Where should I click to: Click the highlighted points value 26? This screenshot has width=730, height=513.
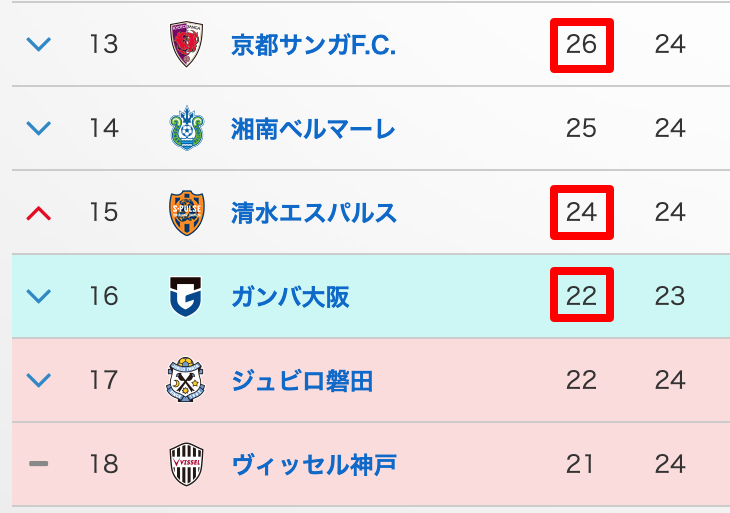point(581,44)
